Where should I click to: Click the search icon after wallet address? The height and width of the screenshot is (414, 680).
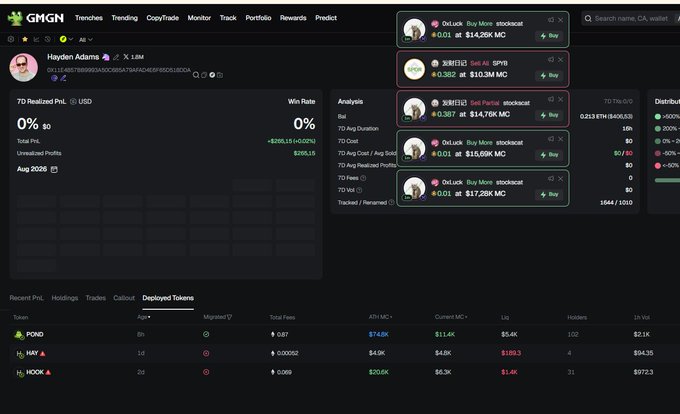pos(196,75)
